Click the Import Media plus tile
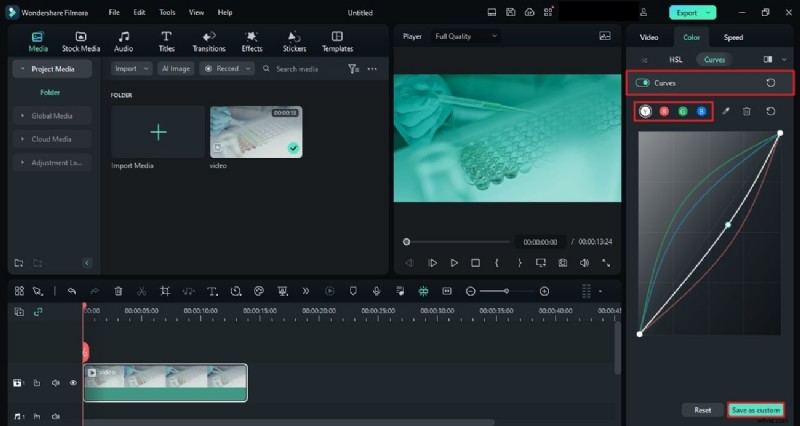Image resolution: width=800 pixels, height=426 pixels. pos(158,132)
